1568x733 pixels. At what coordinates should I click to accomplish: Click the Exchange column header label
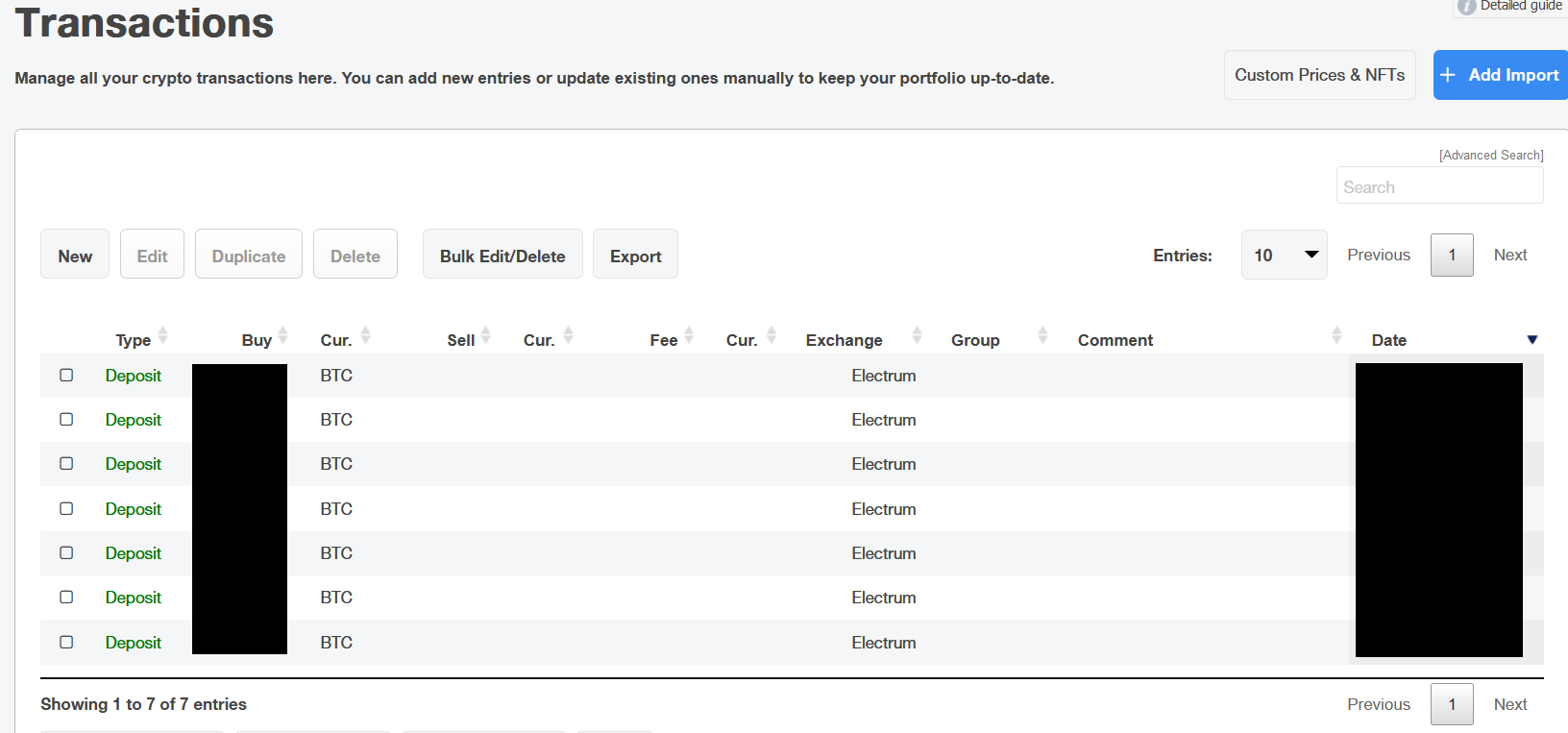(844, 340)
